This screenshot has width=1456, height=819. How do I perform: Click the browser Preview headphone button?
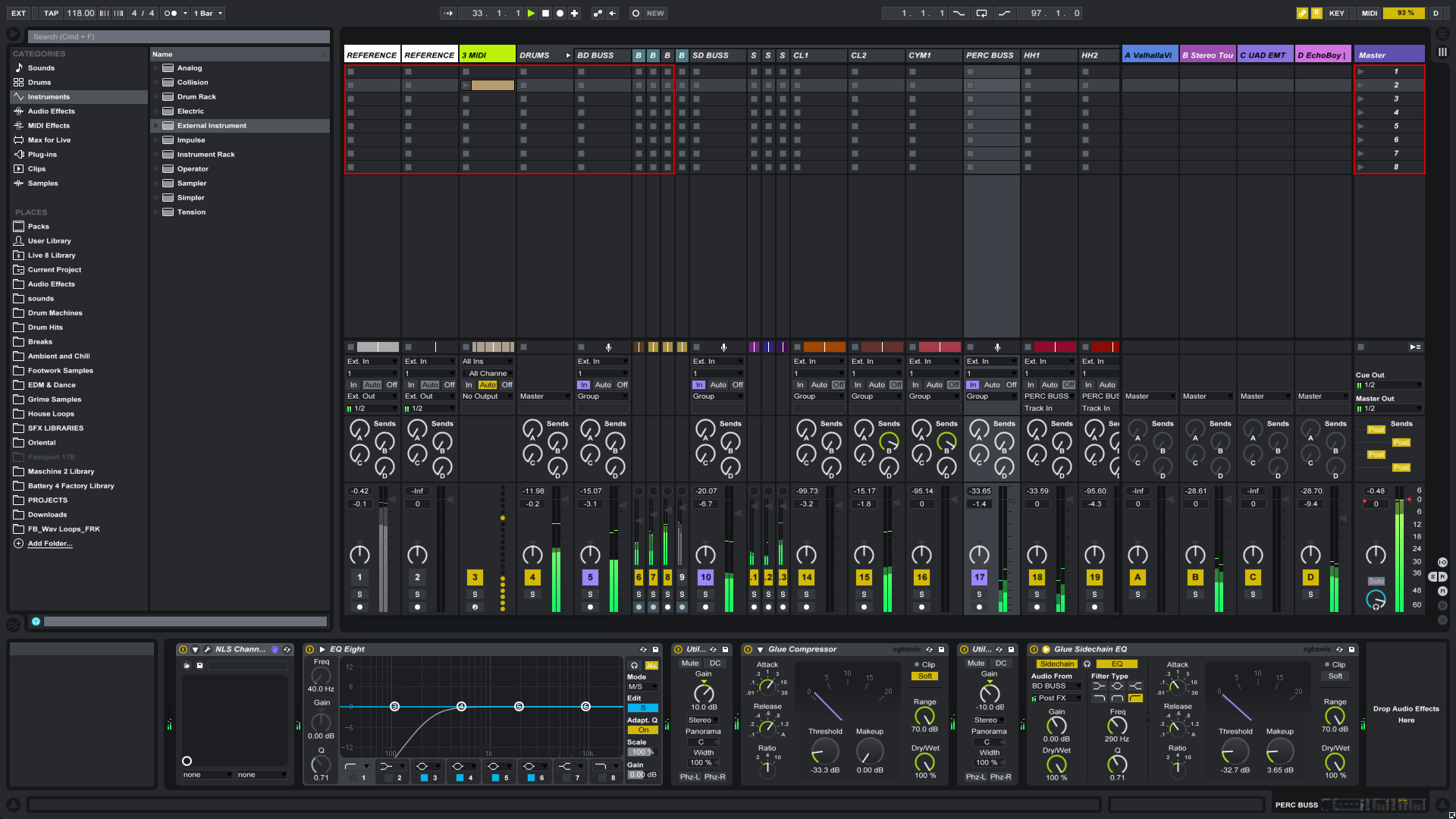click(x=36, y=621)
